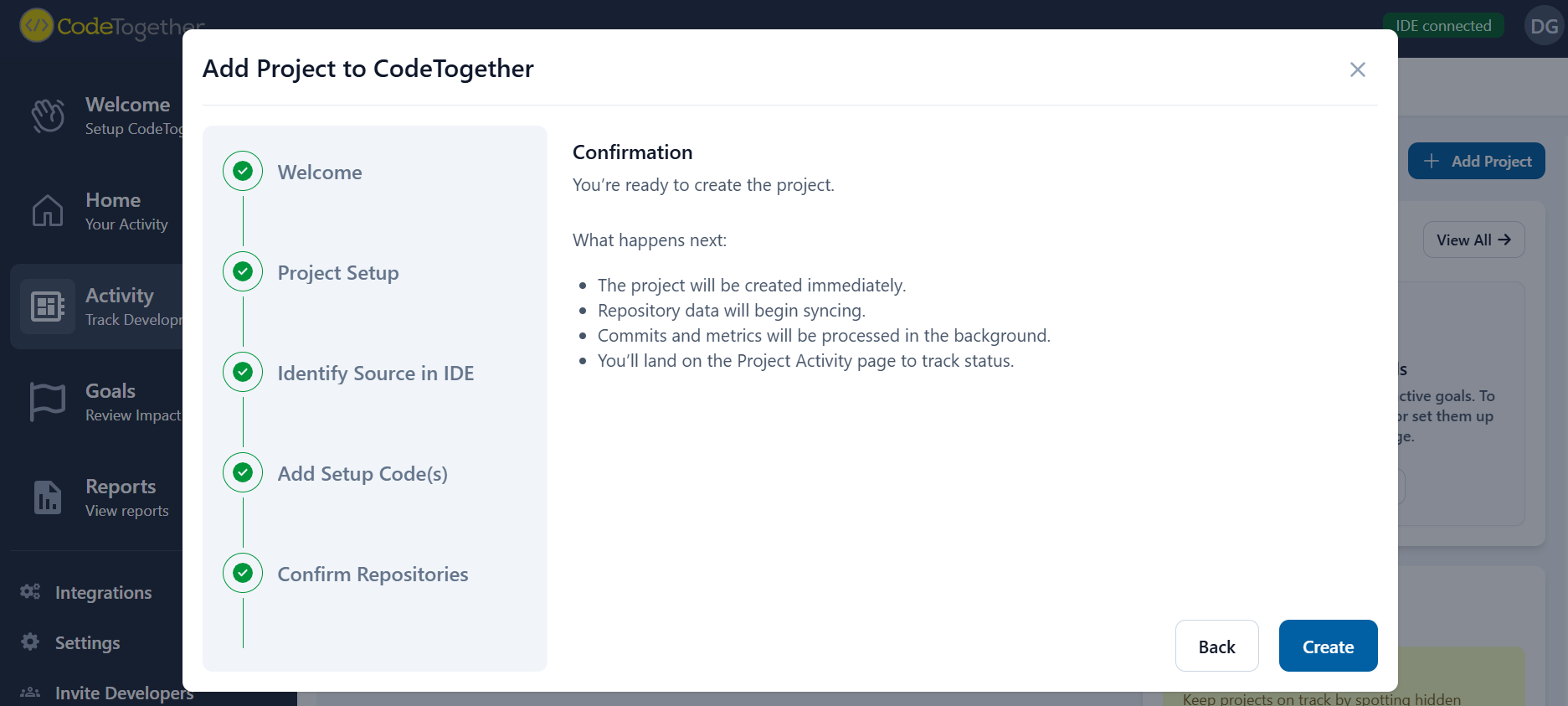Go to Home via house icon
1568x706 pixels.
48,211
